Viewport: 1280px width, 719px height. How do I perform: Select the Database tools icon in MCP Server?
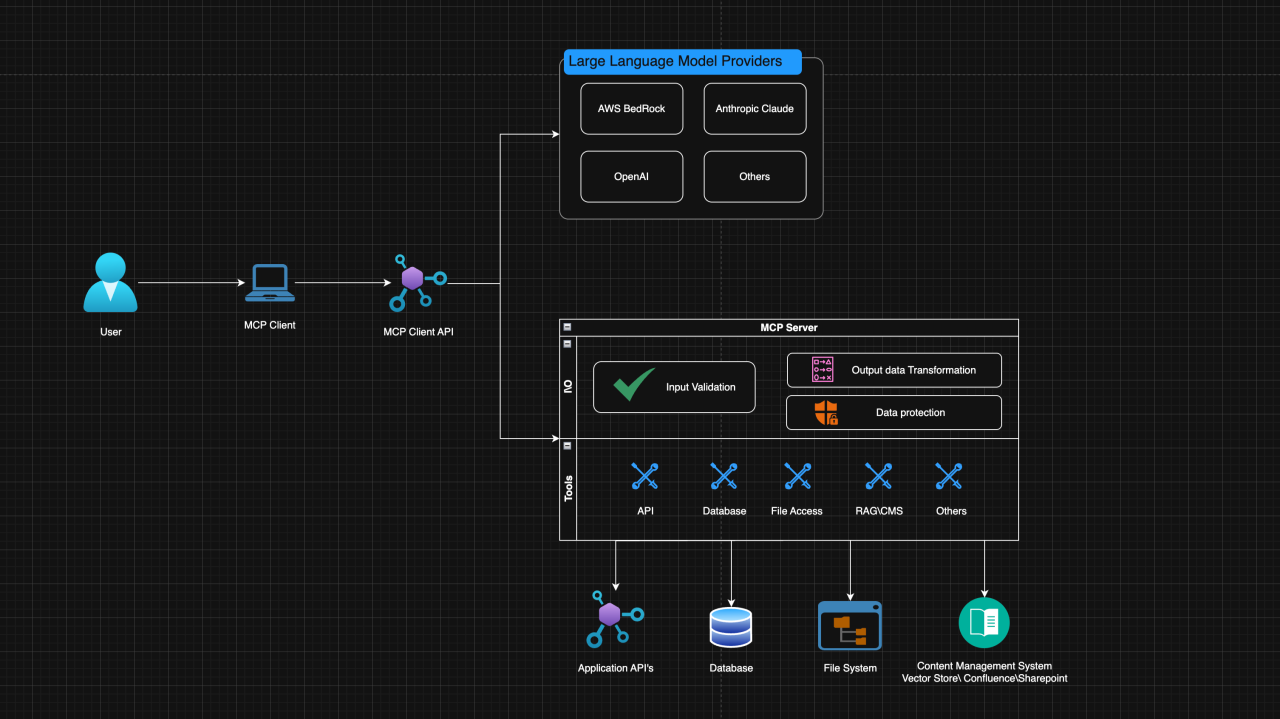(724, 476)
